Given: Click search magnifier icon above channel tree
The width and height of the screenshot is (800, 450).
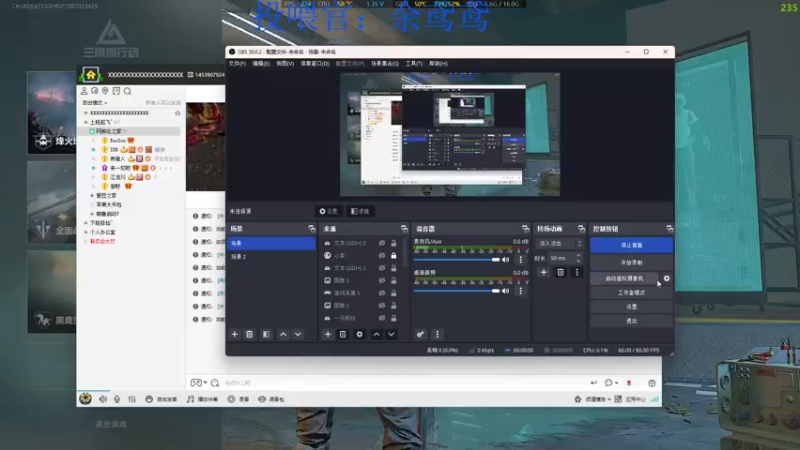Looking at the screenshot, I should pos(128,91).
